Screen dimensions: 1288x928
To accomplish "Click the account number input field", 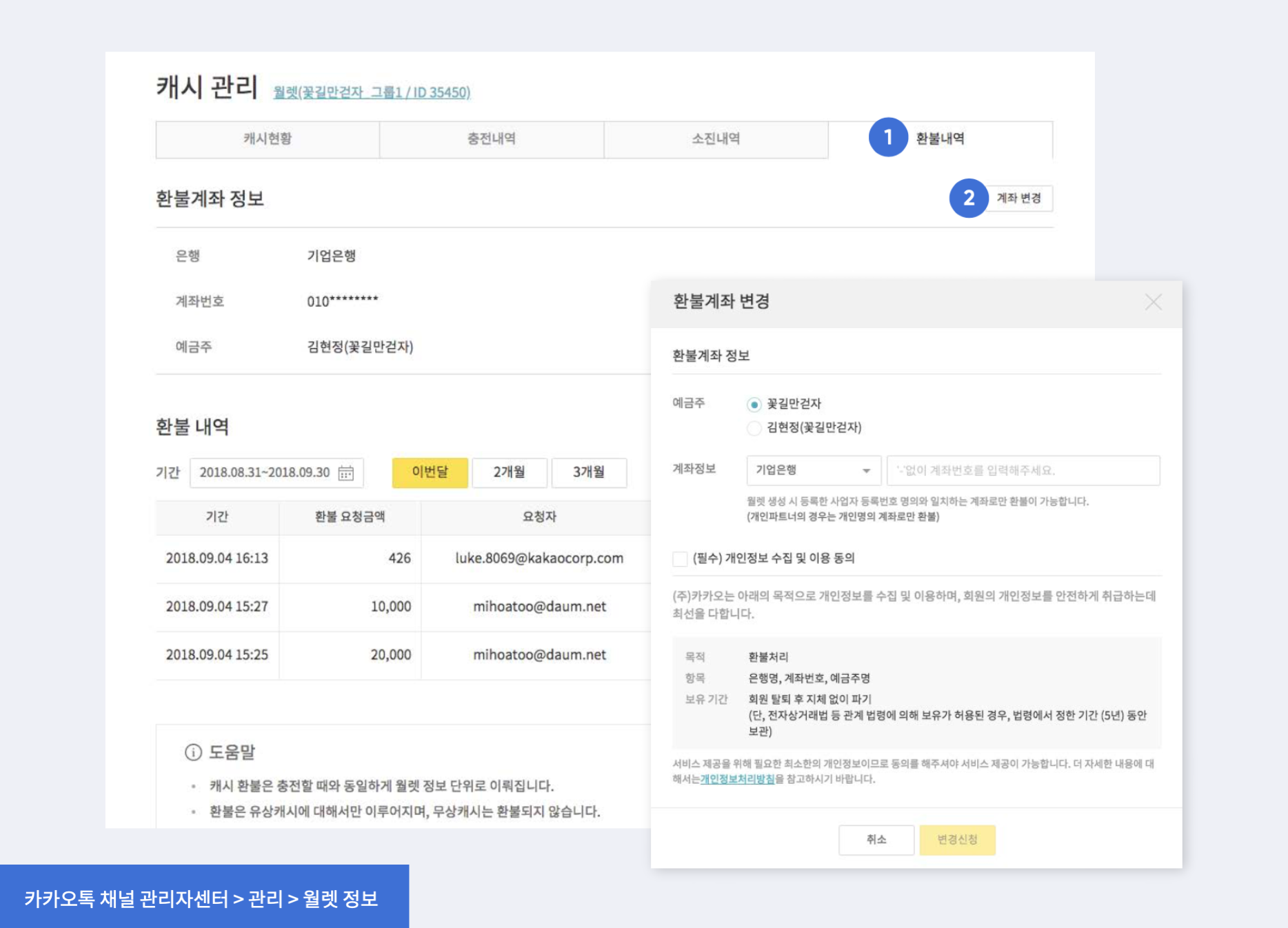I will 1023,471.
